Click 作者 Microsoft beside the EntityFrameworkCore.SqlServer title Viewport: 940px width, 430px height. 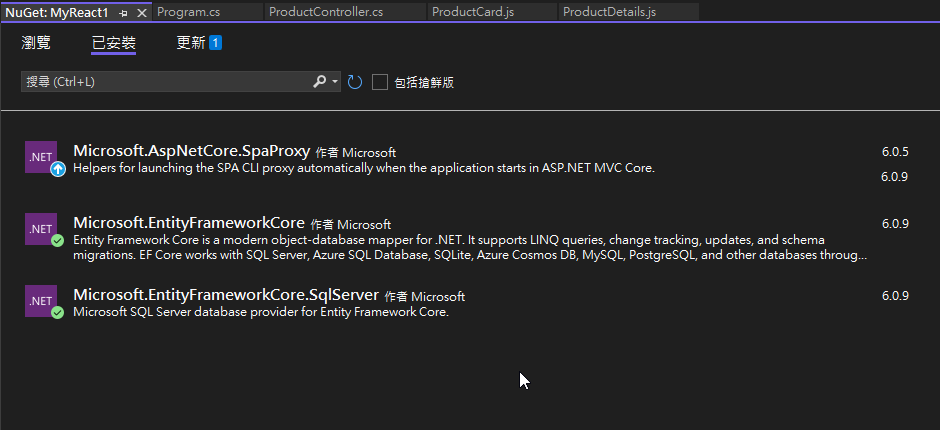click(424, 296)
